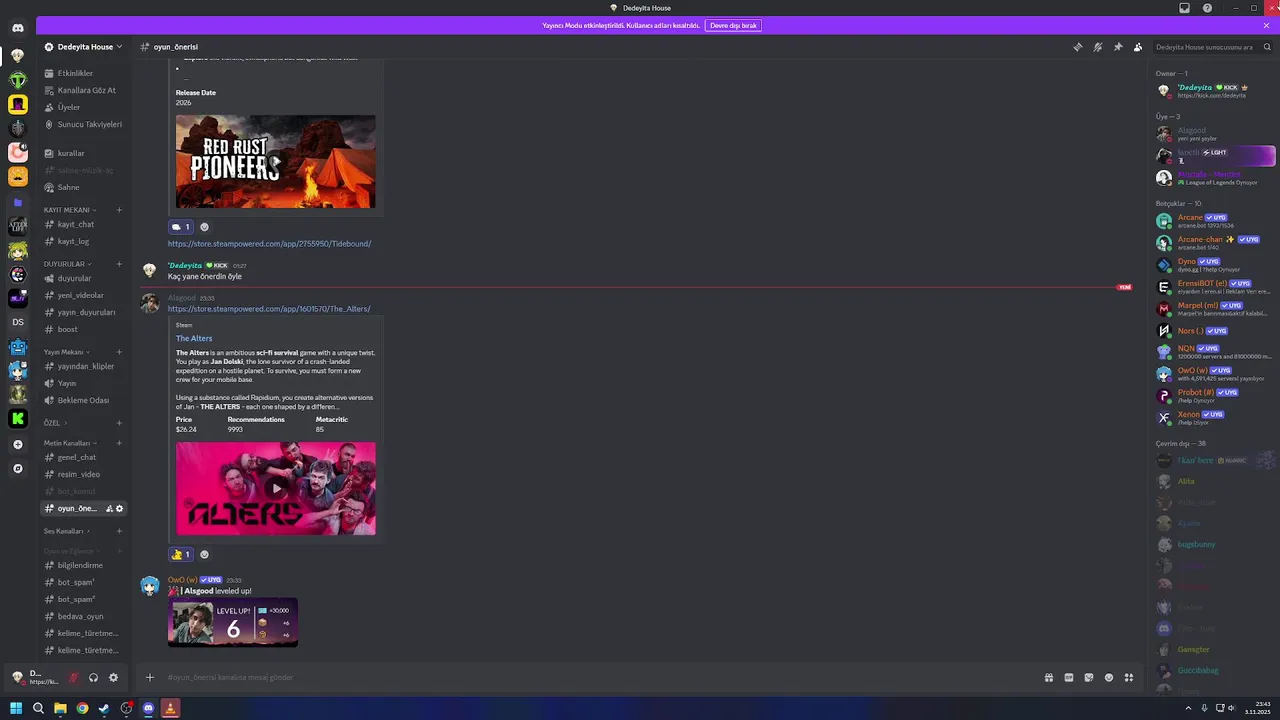Click The Alters embed title
The image size is (1280, 720).
(194, 338)
